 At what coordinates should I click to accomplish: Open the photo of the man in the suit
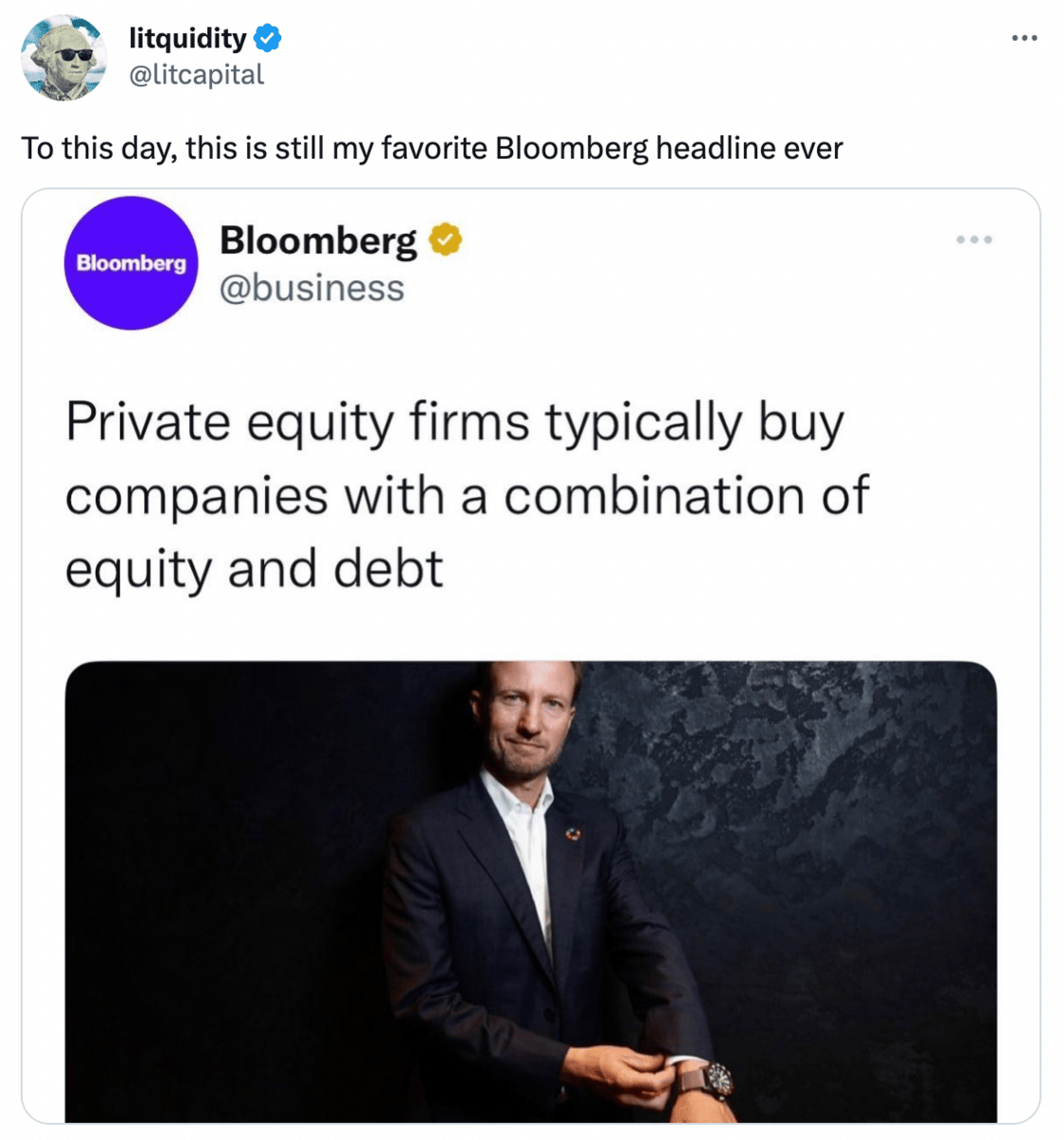[x=530, y=891]
